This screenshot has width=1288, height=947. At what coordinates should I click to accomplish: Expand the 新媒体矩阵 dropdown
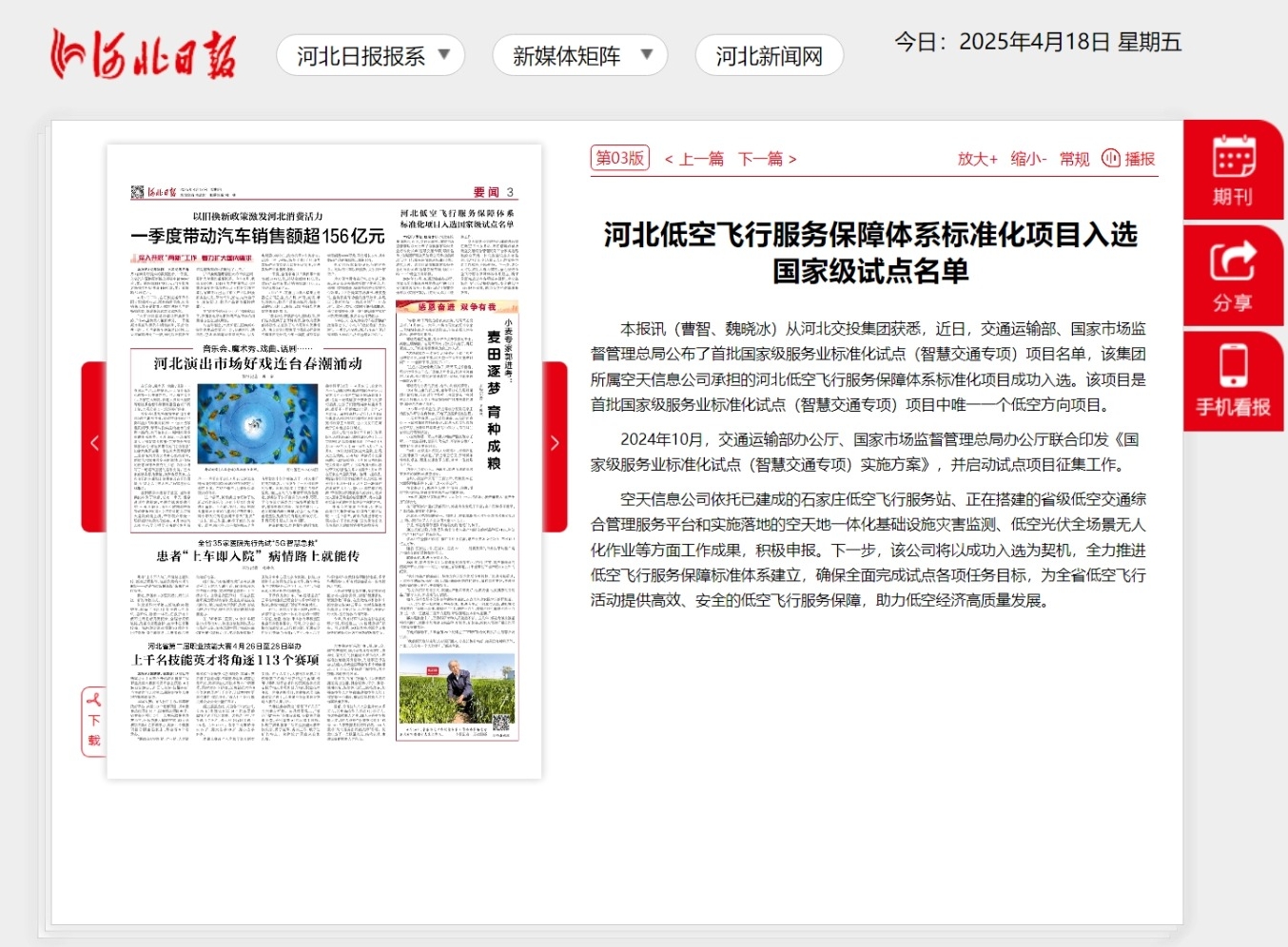(579, 55)
